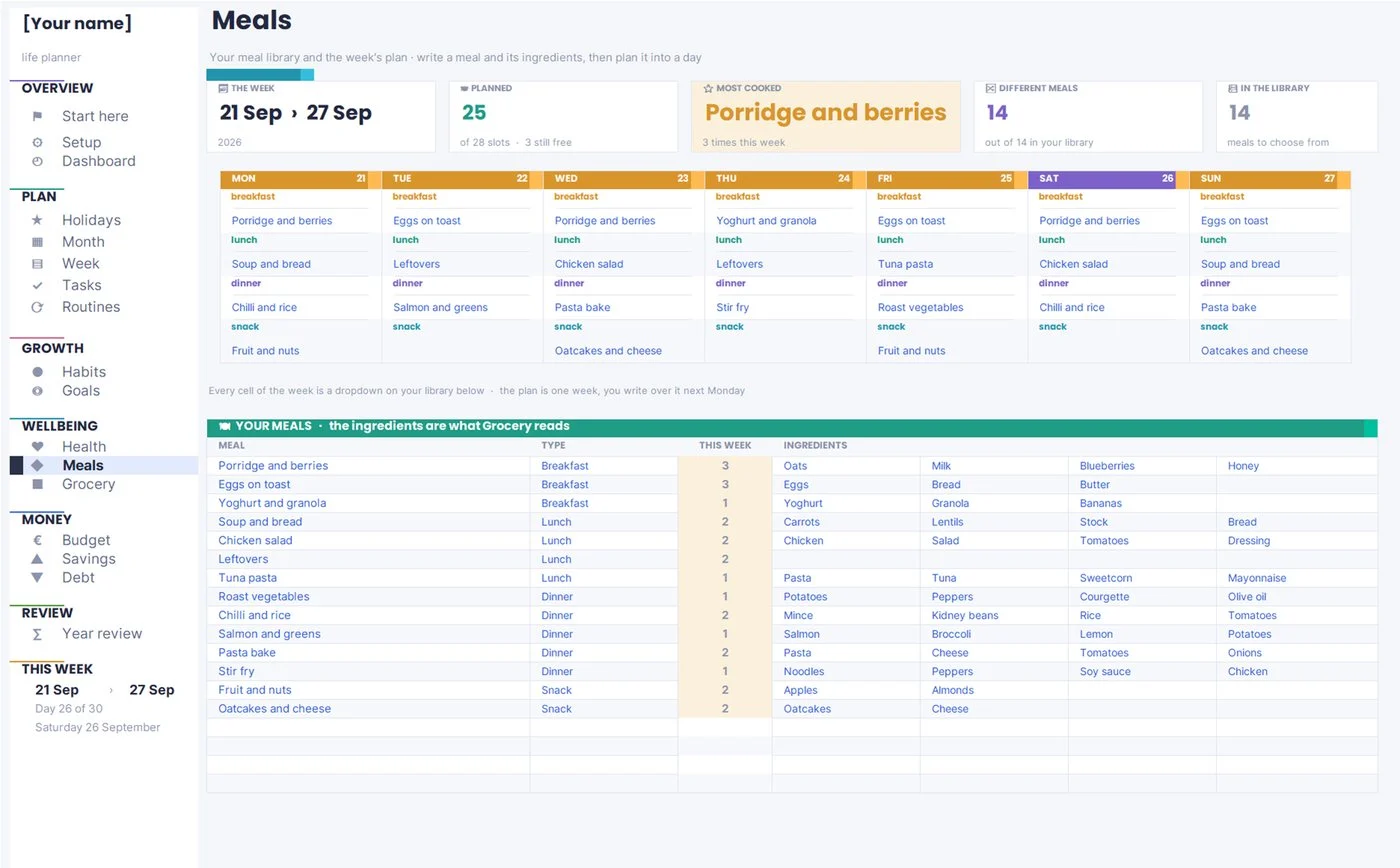
Task: Click the Dressing ingredient cell
Action: [1297, 541]
